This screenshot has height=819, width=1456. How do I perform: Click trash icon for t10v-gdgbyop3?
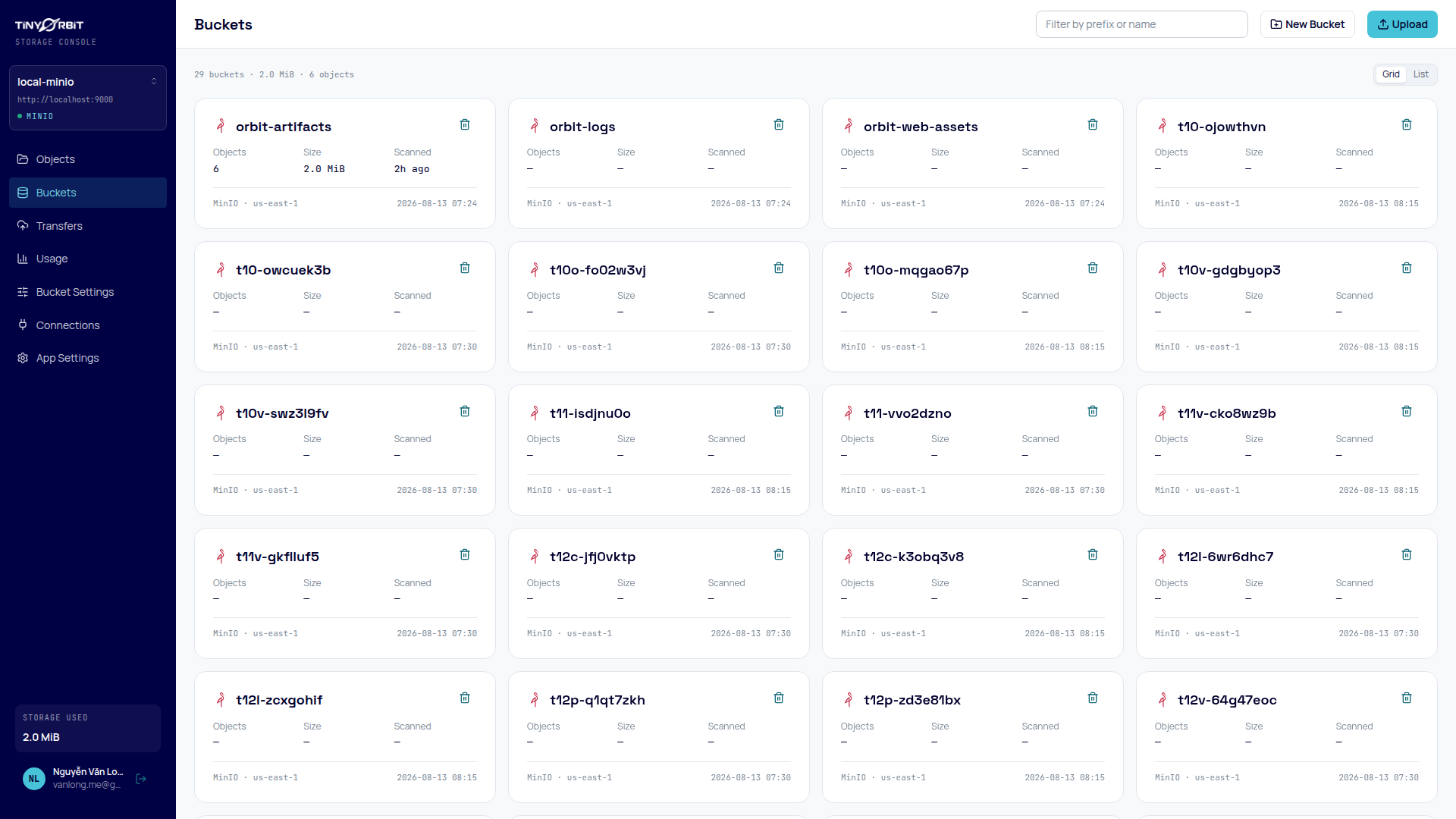pyautogui.click(x=1407, y=268)
